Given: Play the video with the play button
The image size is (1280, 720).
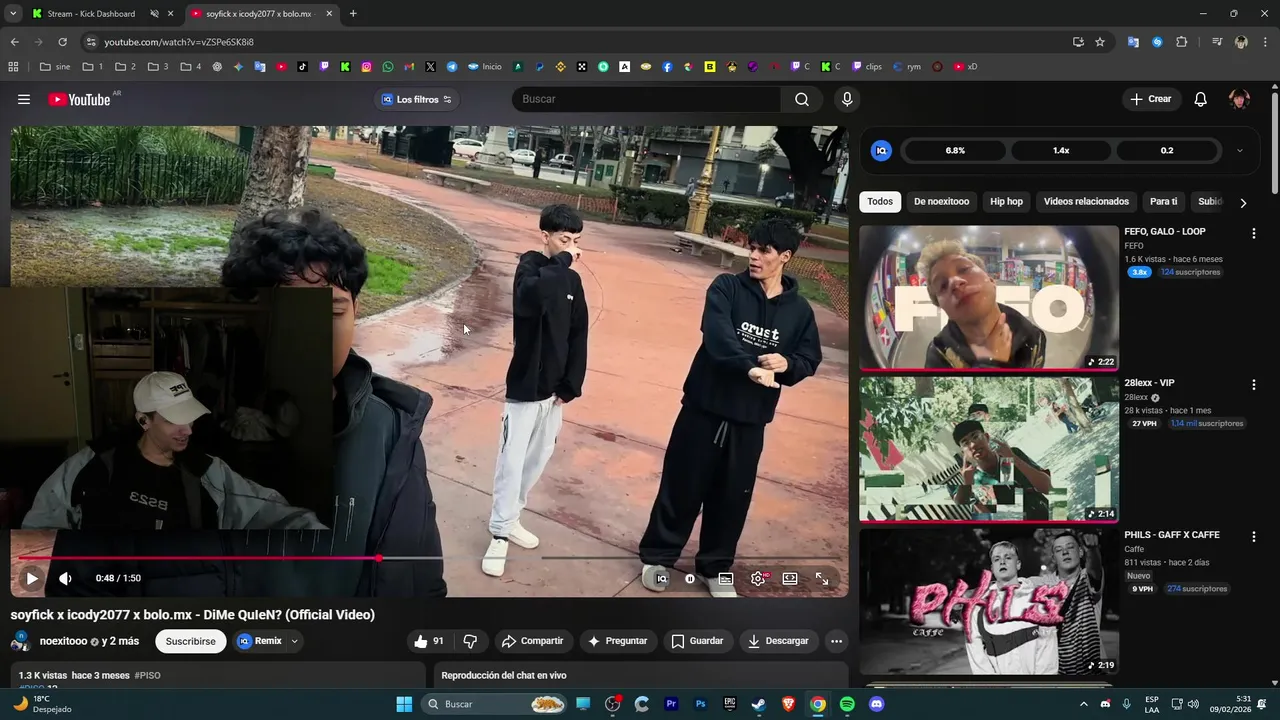Looking at the screenshot, I should coord(32,578).
